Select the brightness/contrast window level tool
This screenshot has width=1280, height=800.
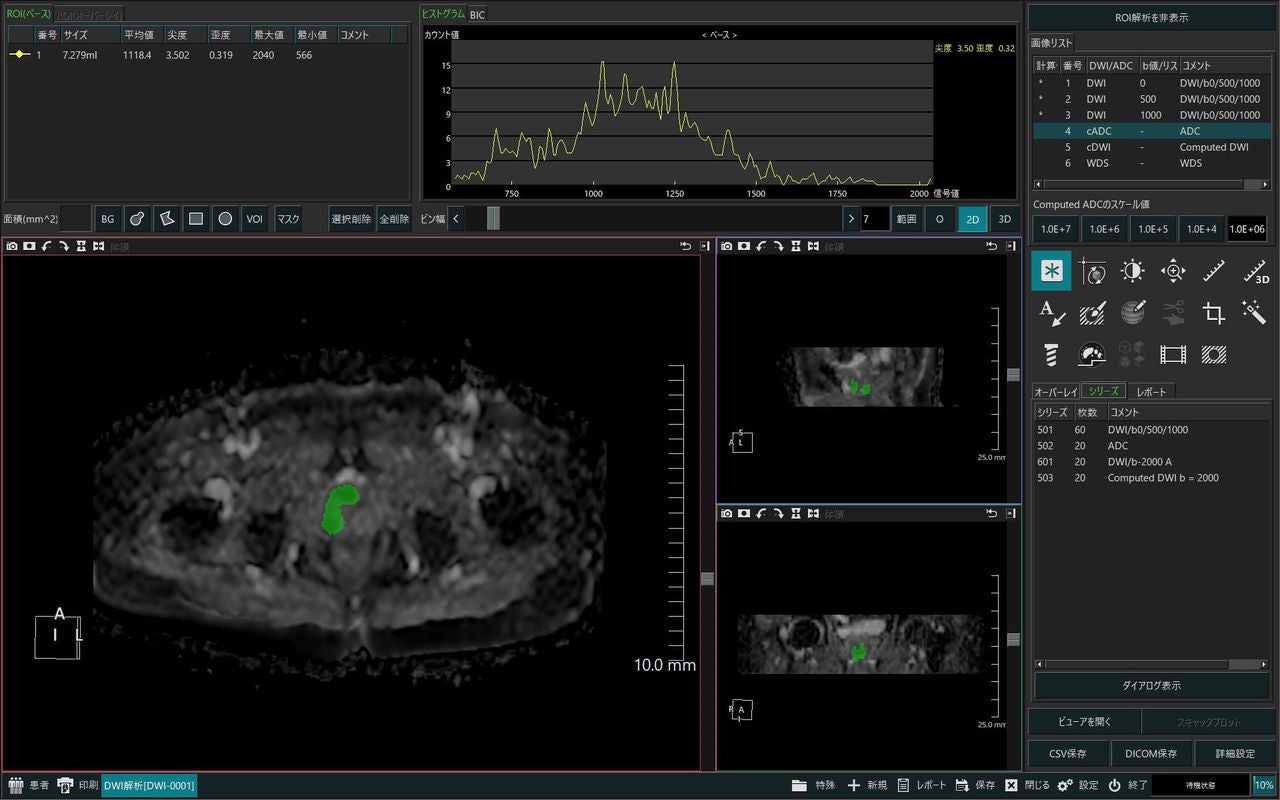click(1132, 271)
